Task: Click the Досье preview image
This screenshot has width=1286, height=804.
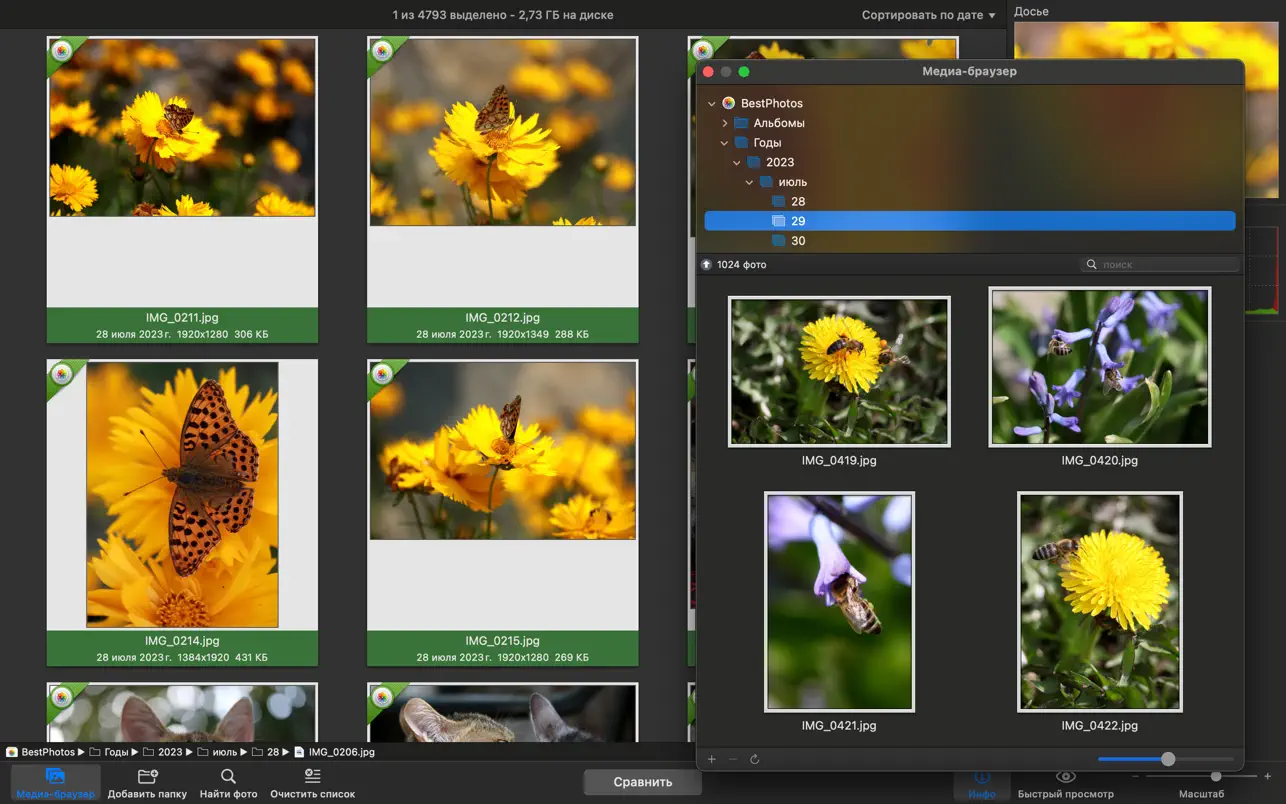Action: (x=1146, y=109)
